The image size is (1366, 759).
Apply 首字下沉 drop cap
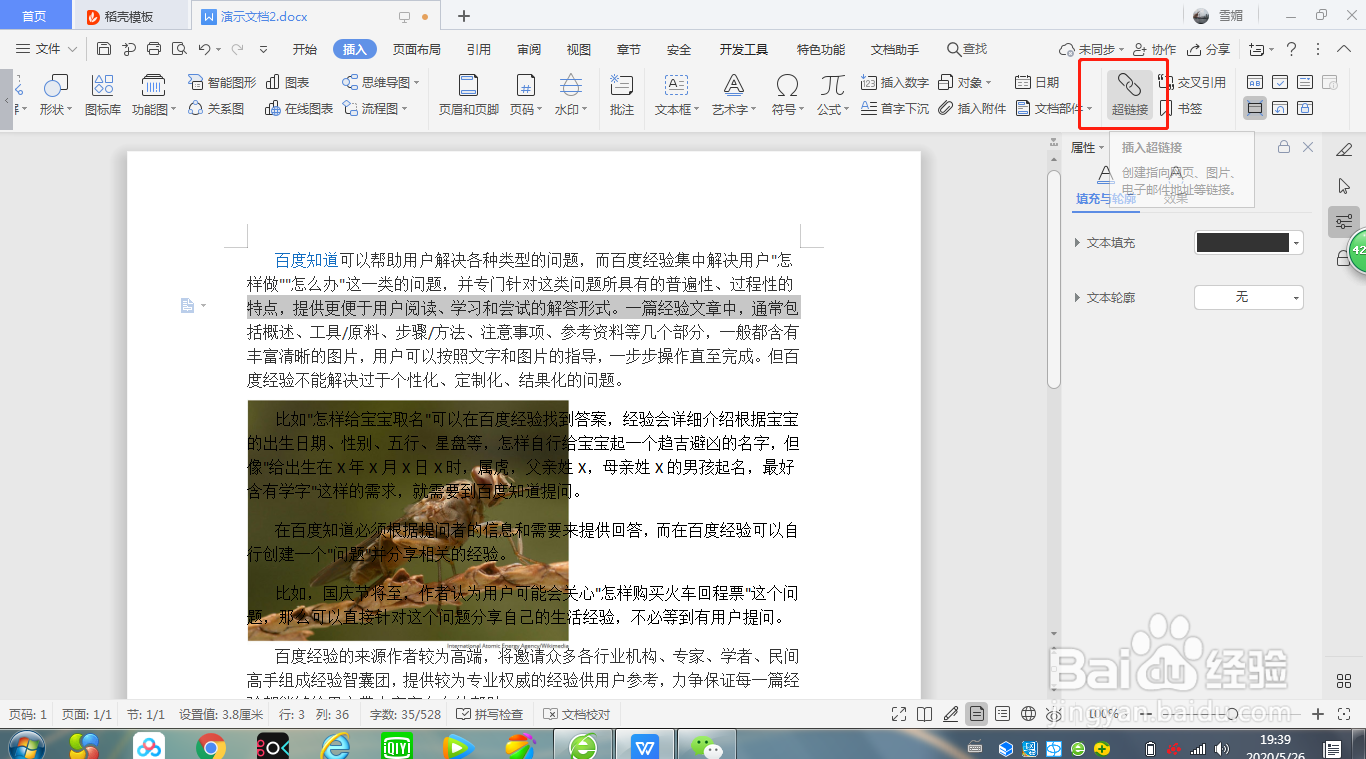point(895,108)
